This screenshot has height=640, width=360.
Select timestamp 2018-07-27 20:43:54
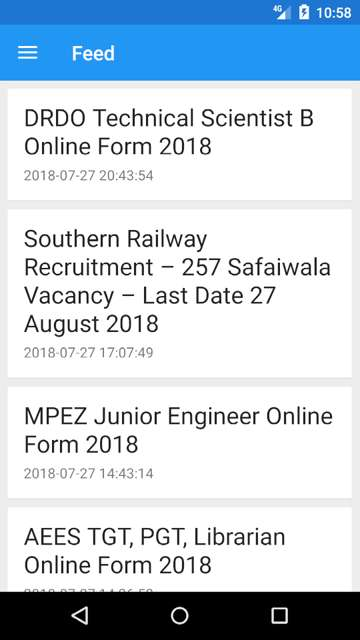point(89,176)
